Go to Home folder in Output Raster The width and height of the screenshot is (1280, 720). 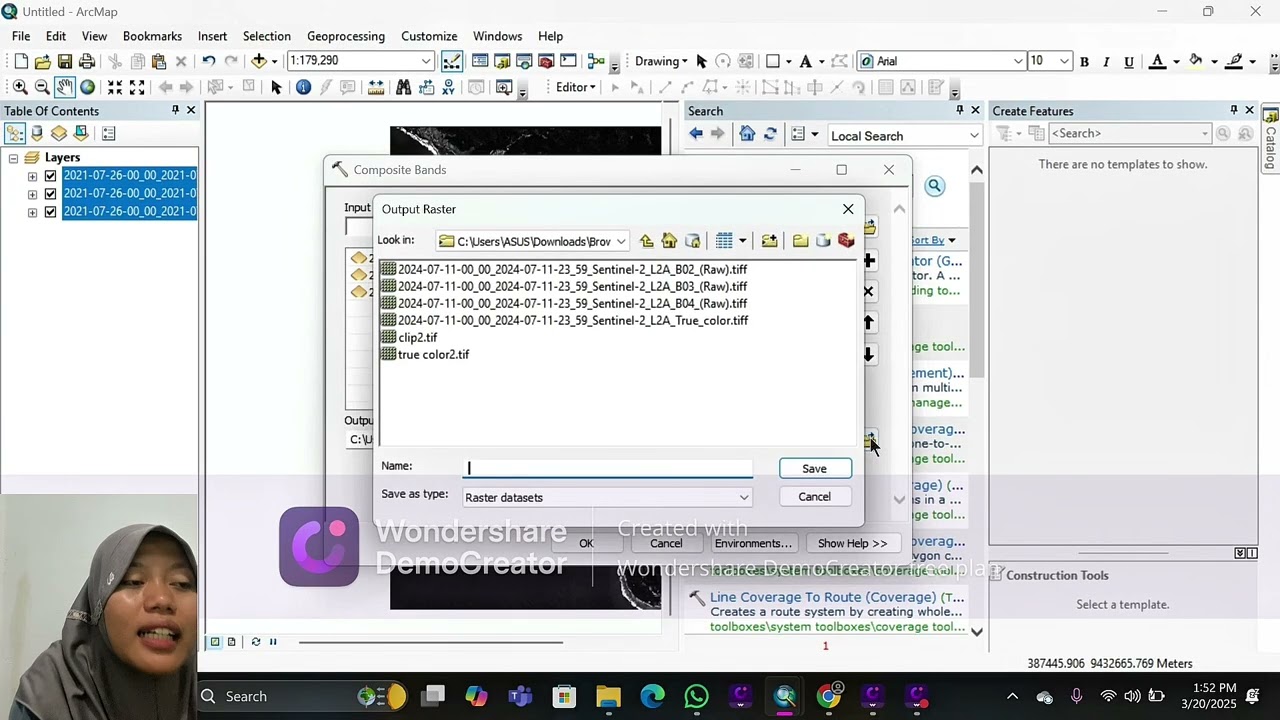click(x=669, y=241)
